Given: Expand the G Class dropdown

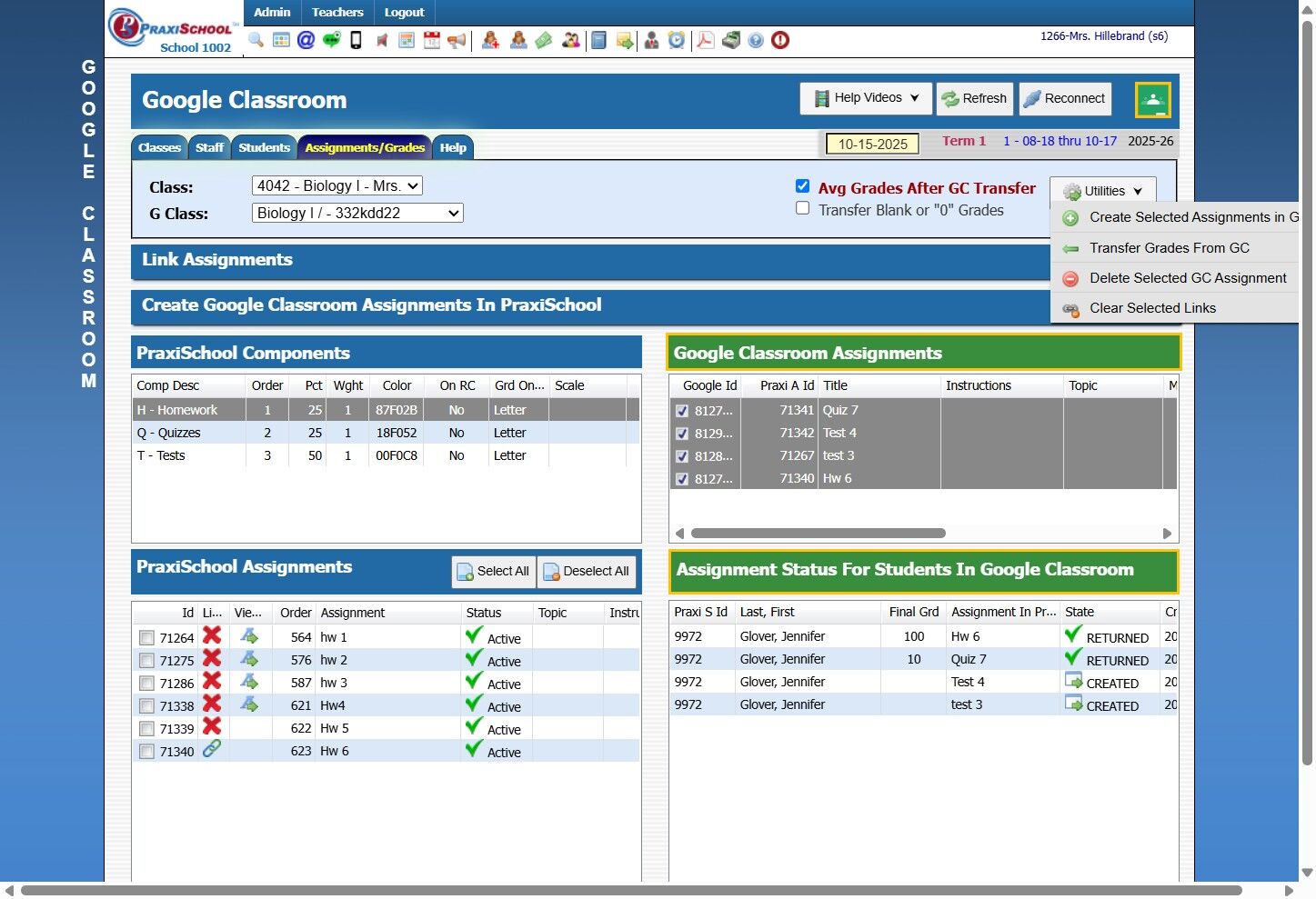Looking at the screenshot, I should click(x=357, y=213).
